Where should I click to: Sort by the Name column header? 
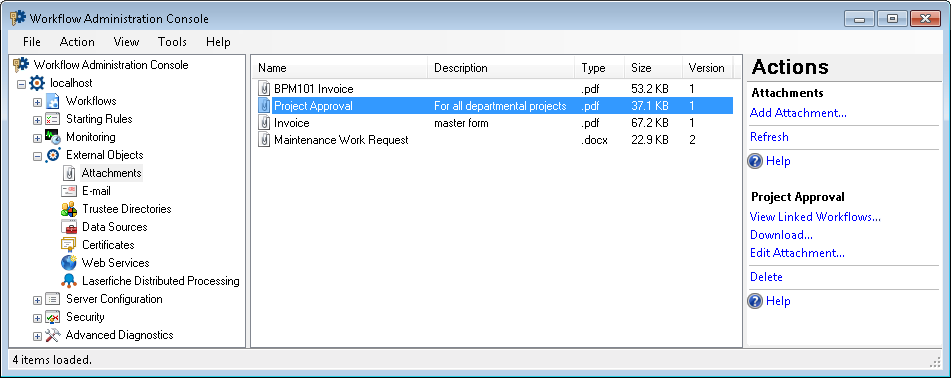tap(340, 68)
